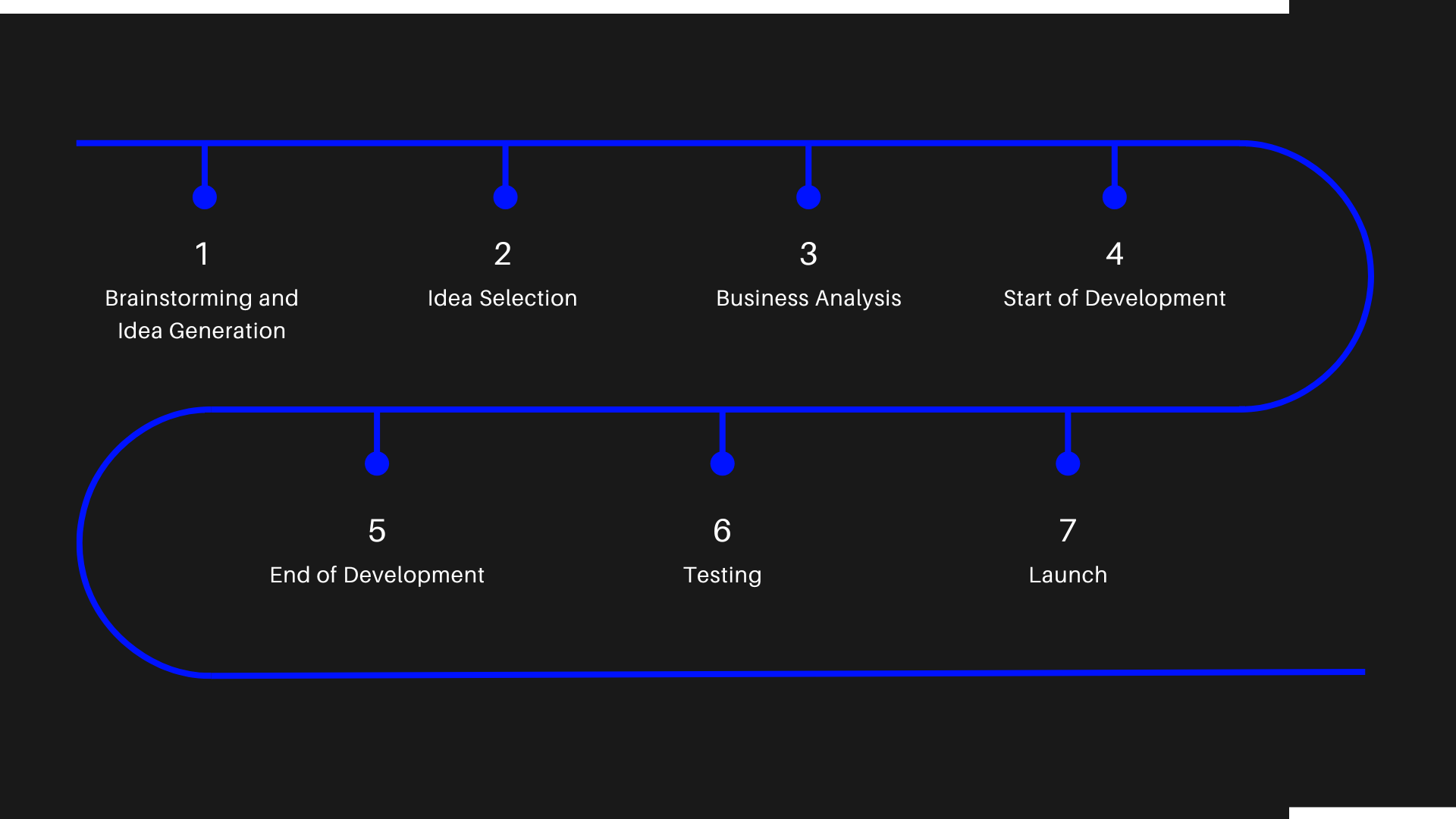Image resolution: width=1456 pixels, height=819 pixels.
Task: Click the number 1 heading
Action: [x=202, y=254]
